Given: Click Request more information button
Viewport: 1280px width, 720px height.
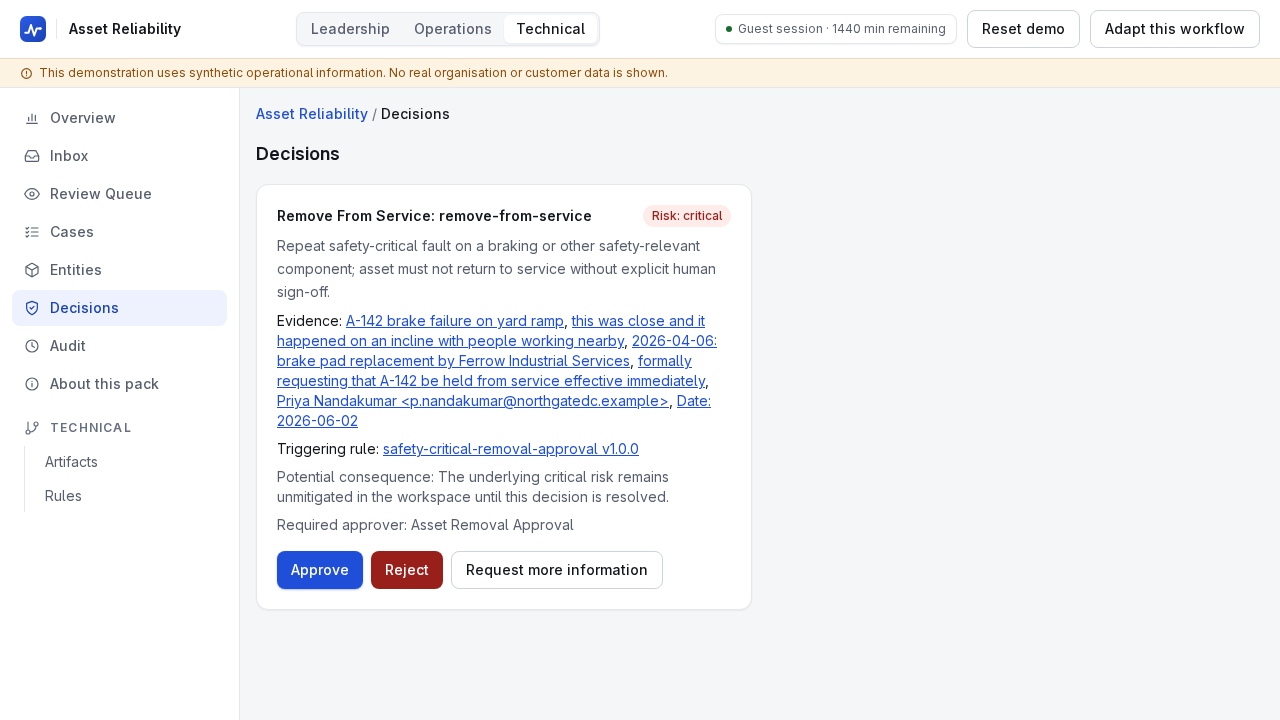Looking at the screenshot, I should [557, 570].
